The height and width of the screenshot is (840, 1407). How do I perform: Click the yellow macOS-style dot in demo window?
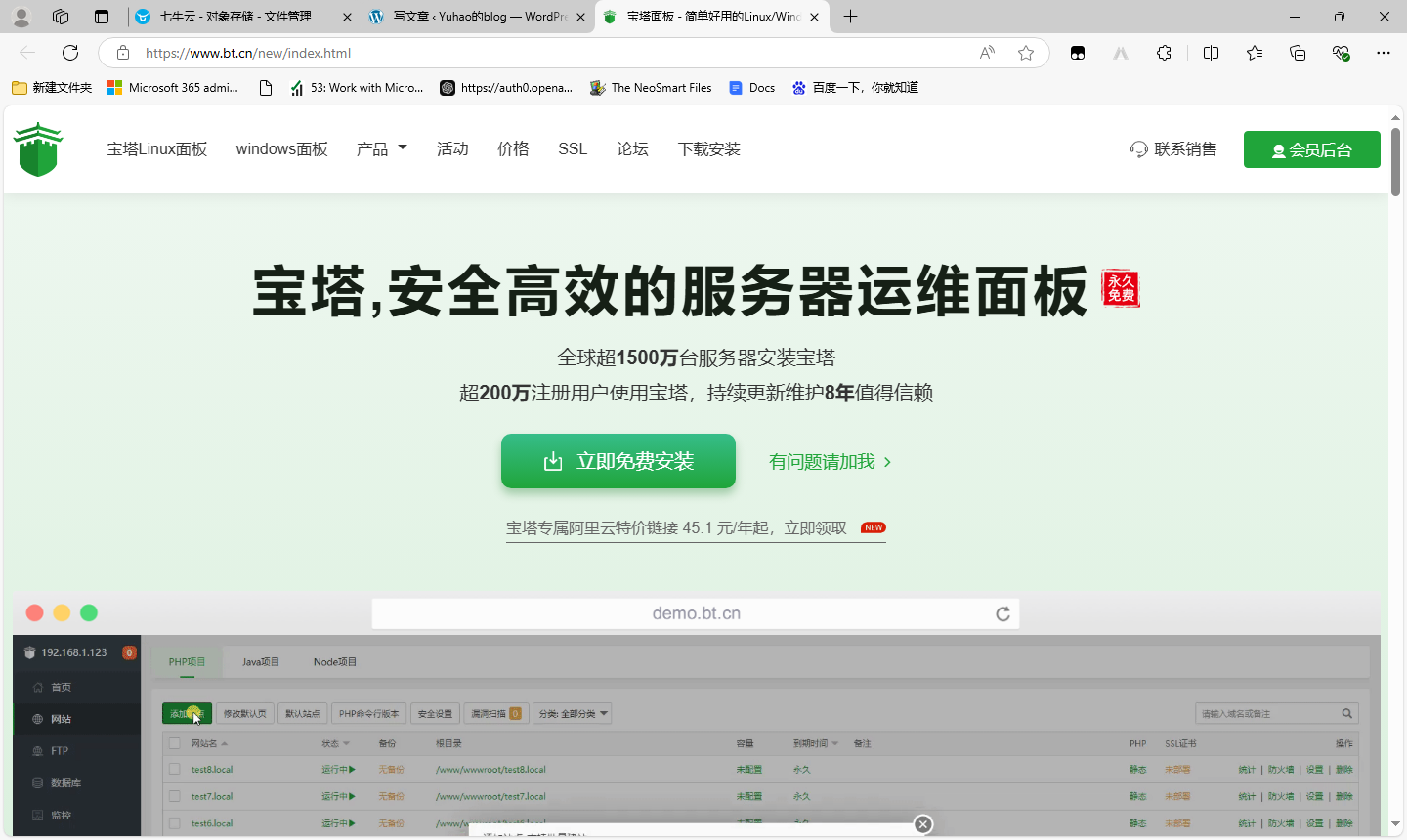[62, 612]
